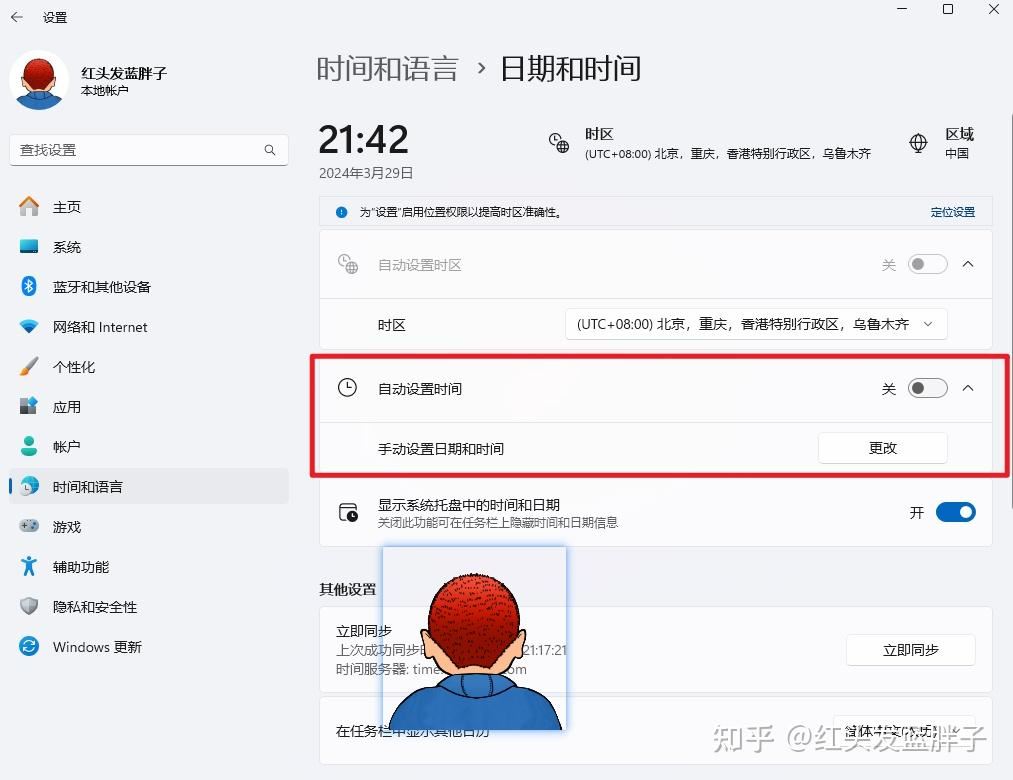Enable the 自动设置时间 toggle
This screenshot has width=1013, height=780.
926,388
